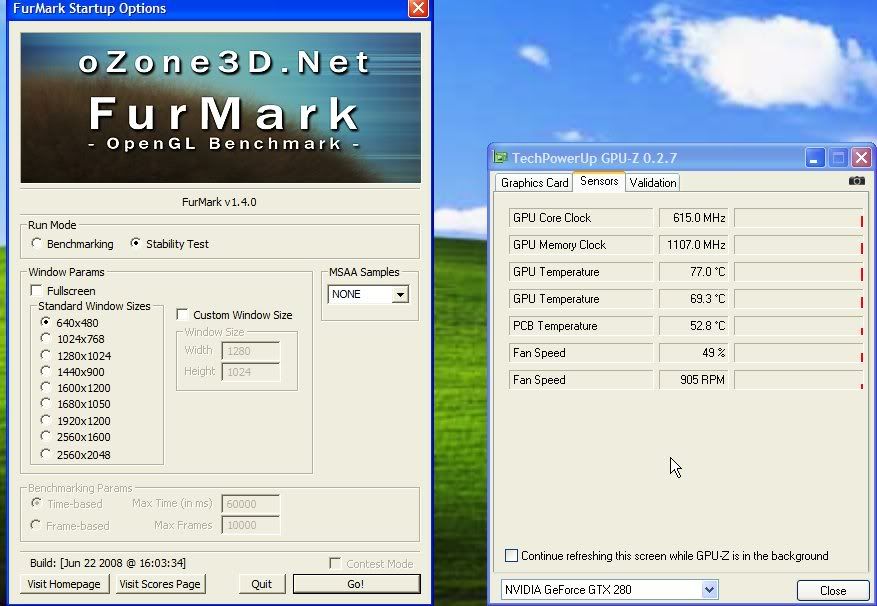Choose the 2560x1600 window size
Screen dimensions: 877x606
[x=46, y=436]
